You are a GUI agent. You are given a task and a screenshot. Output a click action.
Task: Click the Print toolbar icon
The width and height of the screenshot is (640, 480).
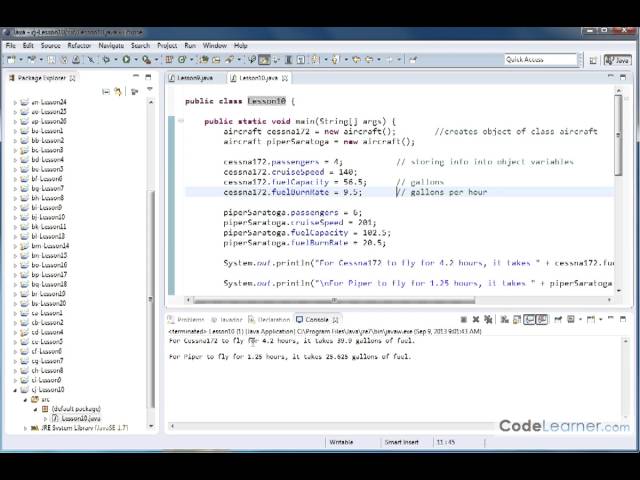[x=76, y=60]
